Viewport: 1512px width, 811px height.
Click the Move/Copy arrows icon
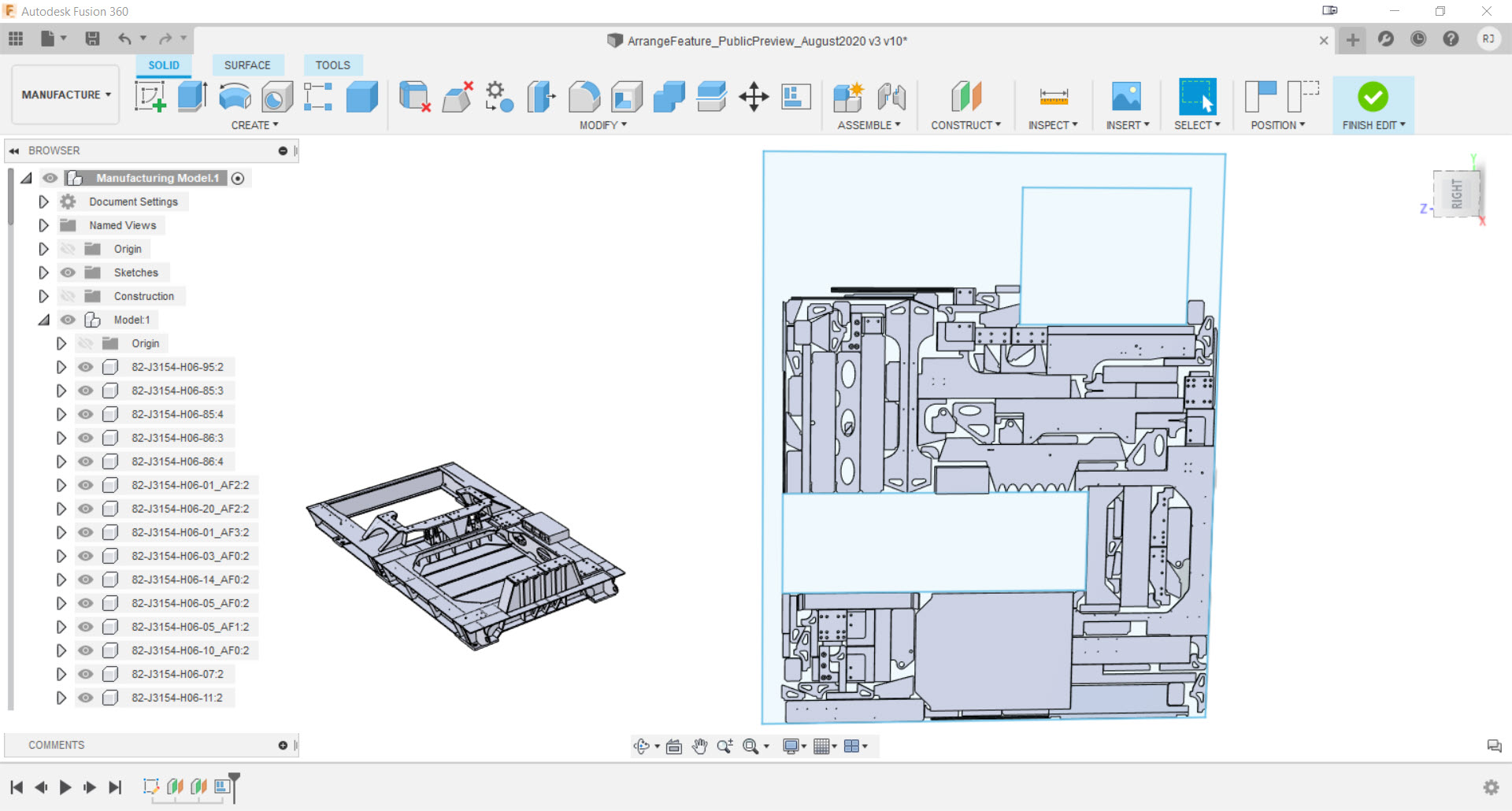click(x=754, y=96)
